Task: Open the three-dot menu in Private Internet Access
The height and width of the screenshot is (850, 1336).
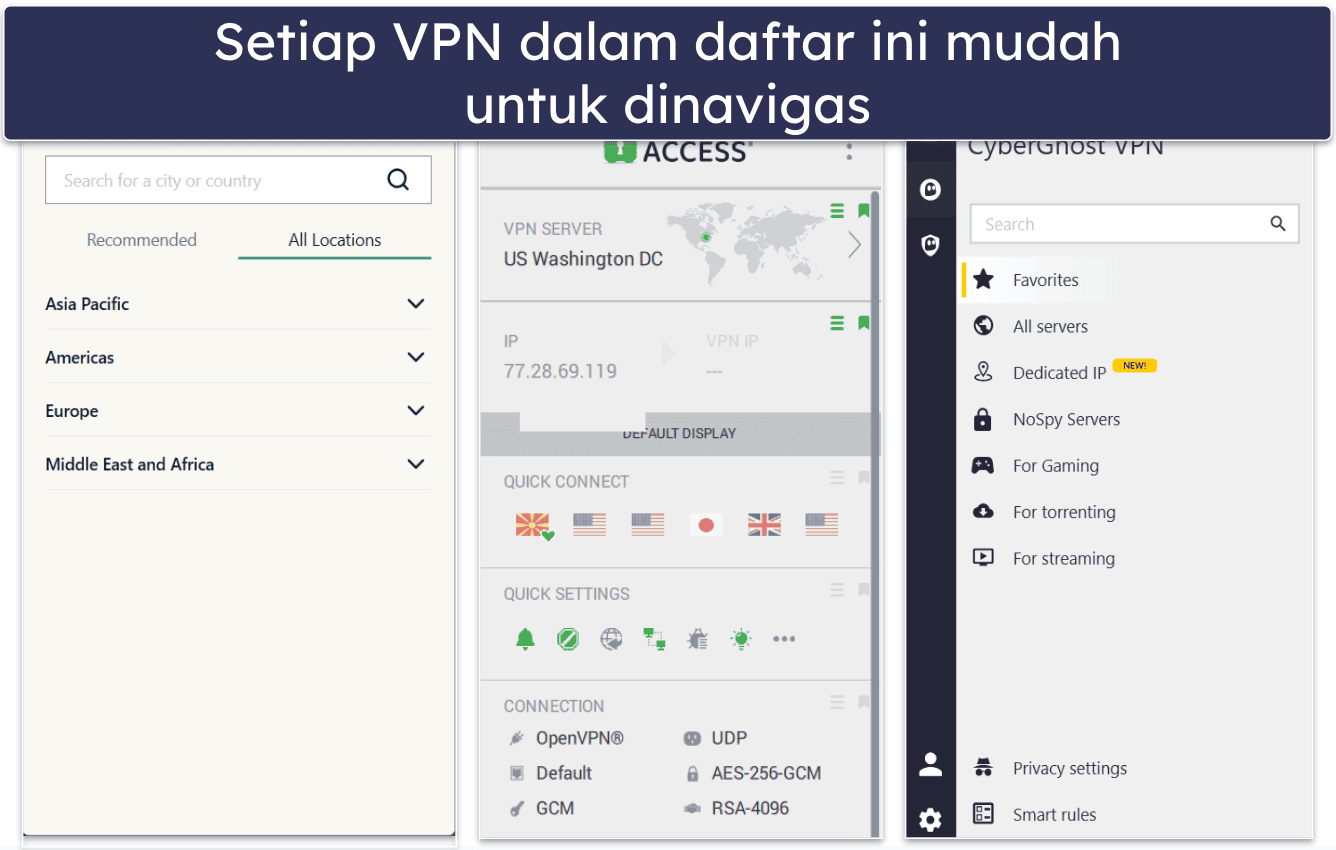Action: coord(849,152)
